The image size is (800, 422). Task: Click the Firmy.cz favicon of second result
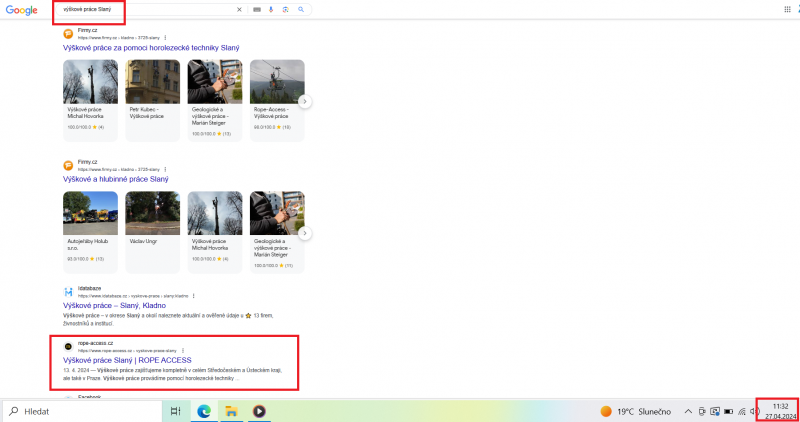pos(68,165)
